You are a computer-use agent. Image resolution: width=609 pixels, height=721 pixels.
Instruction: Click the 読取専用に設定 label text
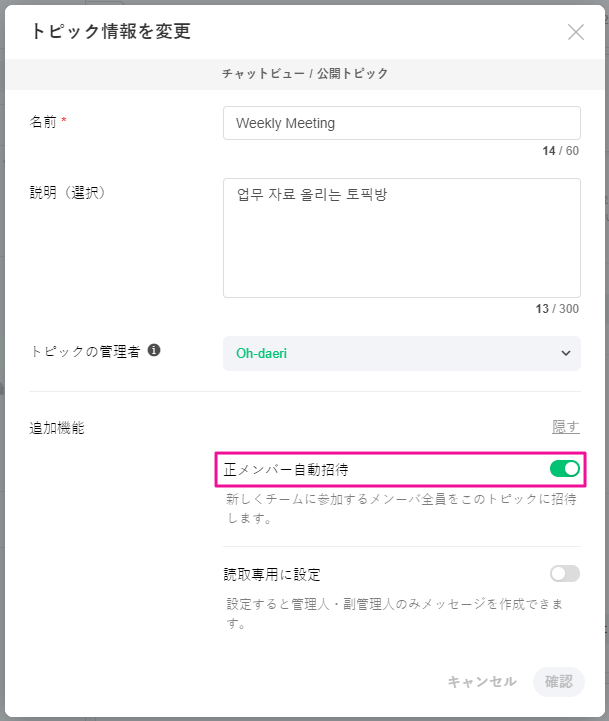click(x=272, y=574)
